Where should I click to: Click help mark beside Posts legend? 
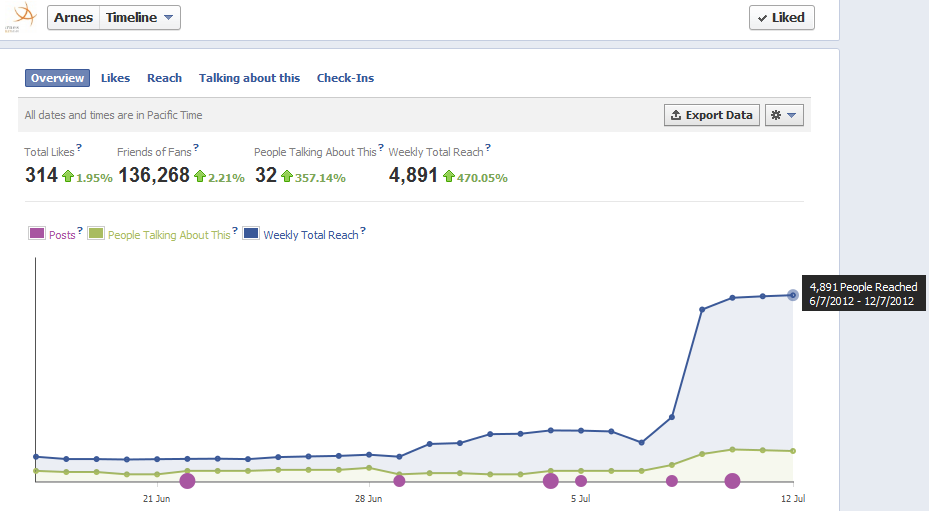coord(80,232)
